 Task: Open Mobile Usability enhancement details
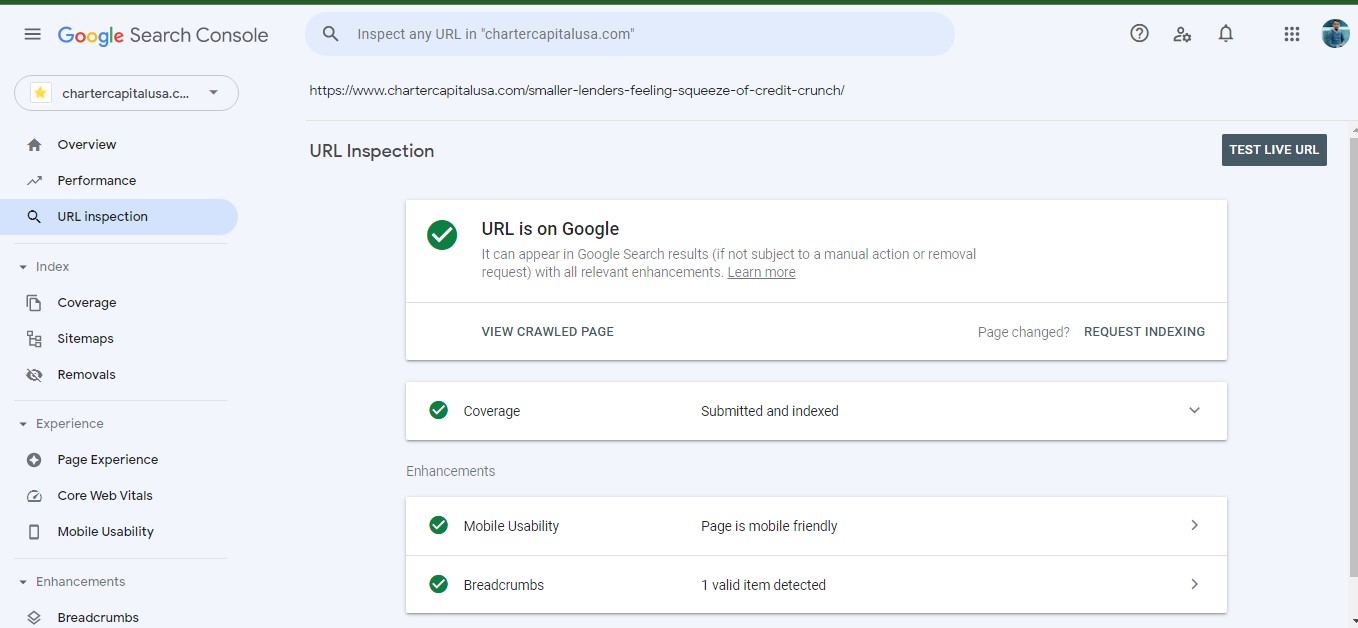point(1194,526)
